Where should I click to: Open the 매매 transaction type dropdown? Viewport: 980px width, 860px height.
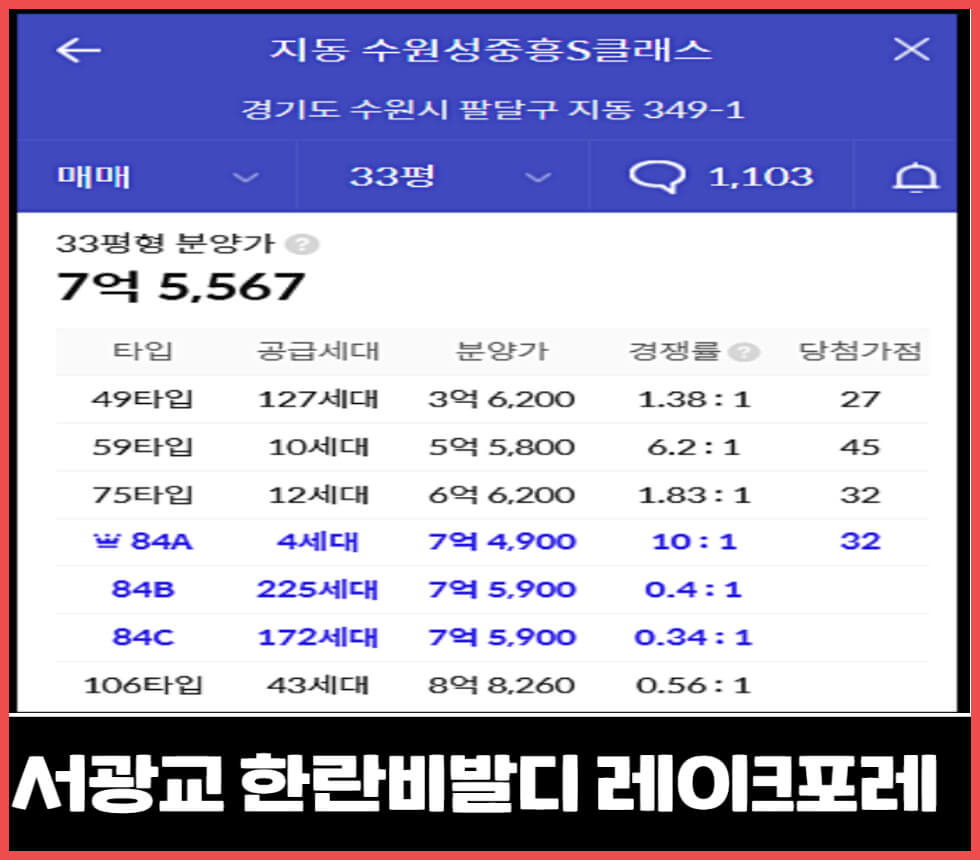coord(156,177)
